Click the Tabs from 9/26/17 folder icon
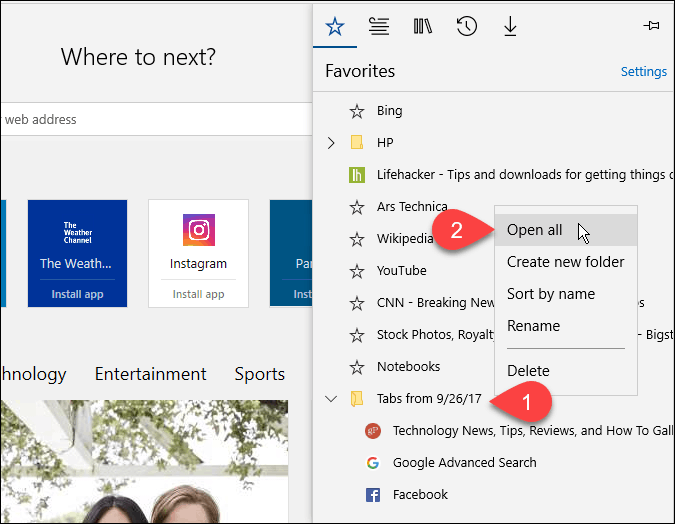Viewport: 675px width, 524px height. [x=357, y=399]
